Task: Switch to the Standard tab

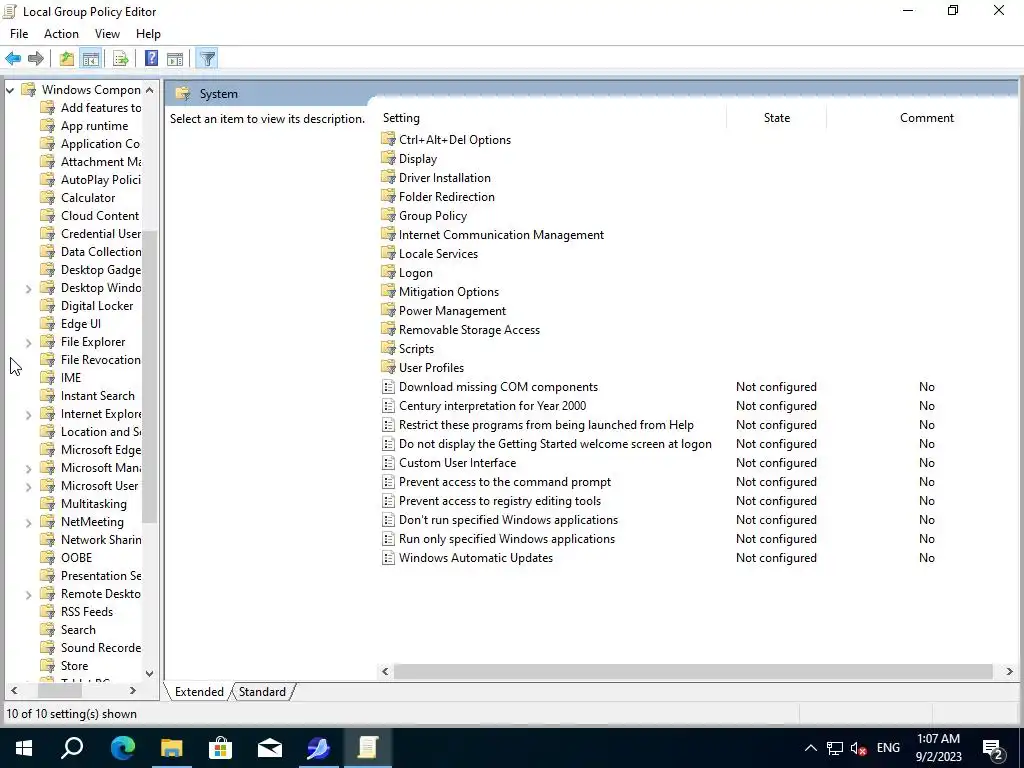Action: coord(262,692)
